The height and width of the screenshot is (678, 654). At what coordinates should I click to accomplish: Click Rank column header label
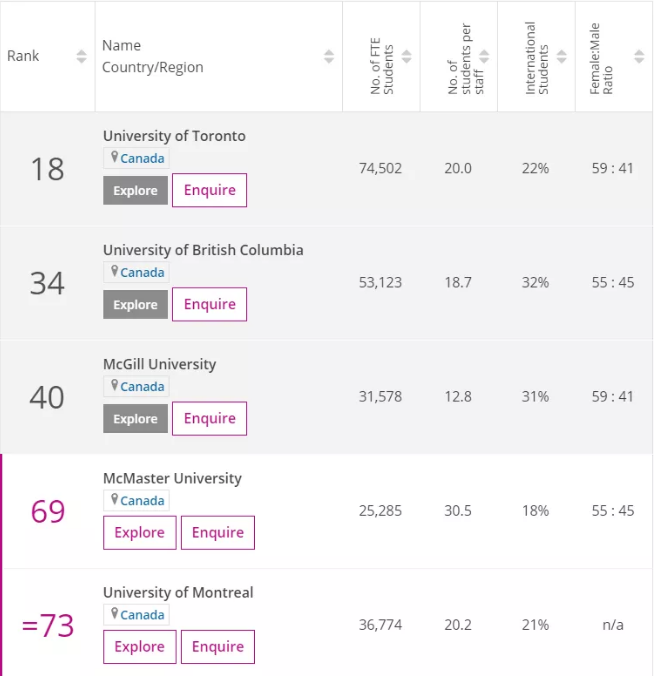(23, 56)
